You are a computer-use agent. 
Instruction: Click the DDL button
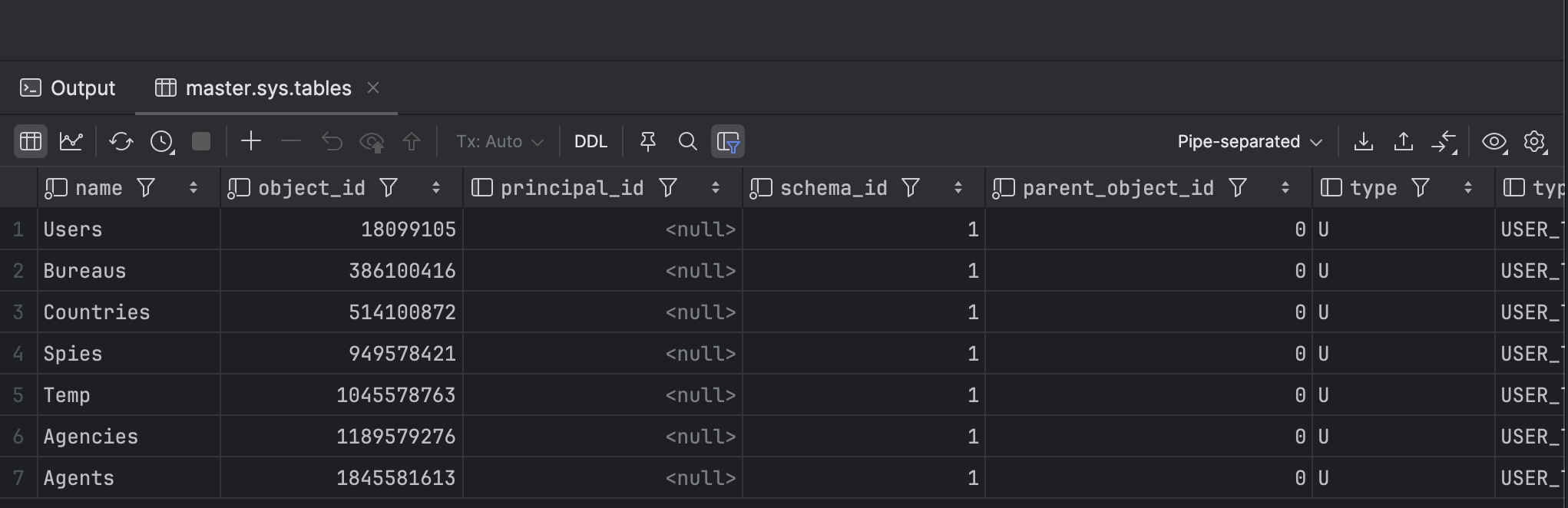(590, 142)
